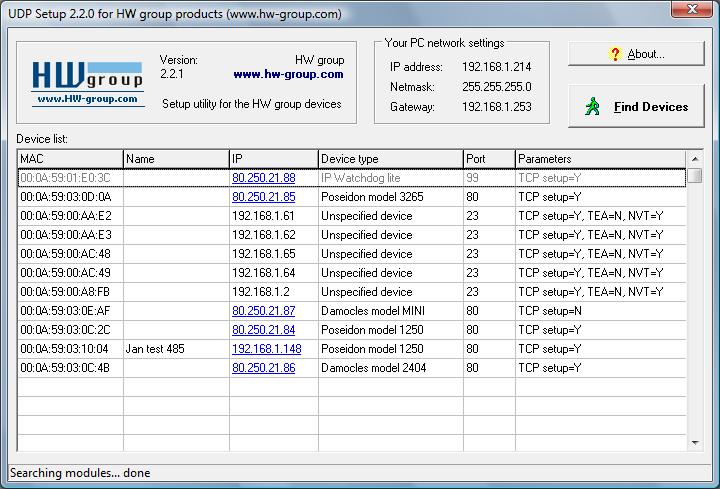
Task: Select MAC 00:0A:59:00:A8:FB row
Action: tap(352, 292)
